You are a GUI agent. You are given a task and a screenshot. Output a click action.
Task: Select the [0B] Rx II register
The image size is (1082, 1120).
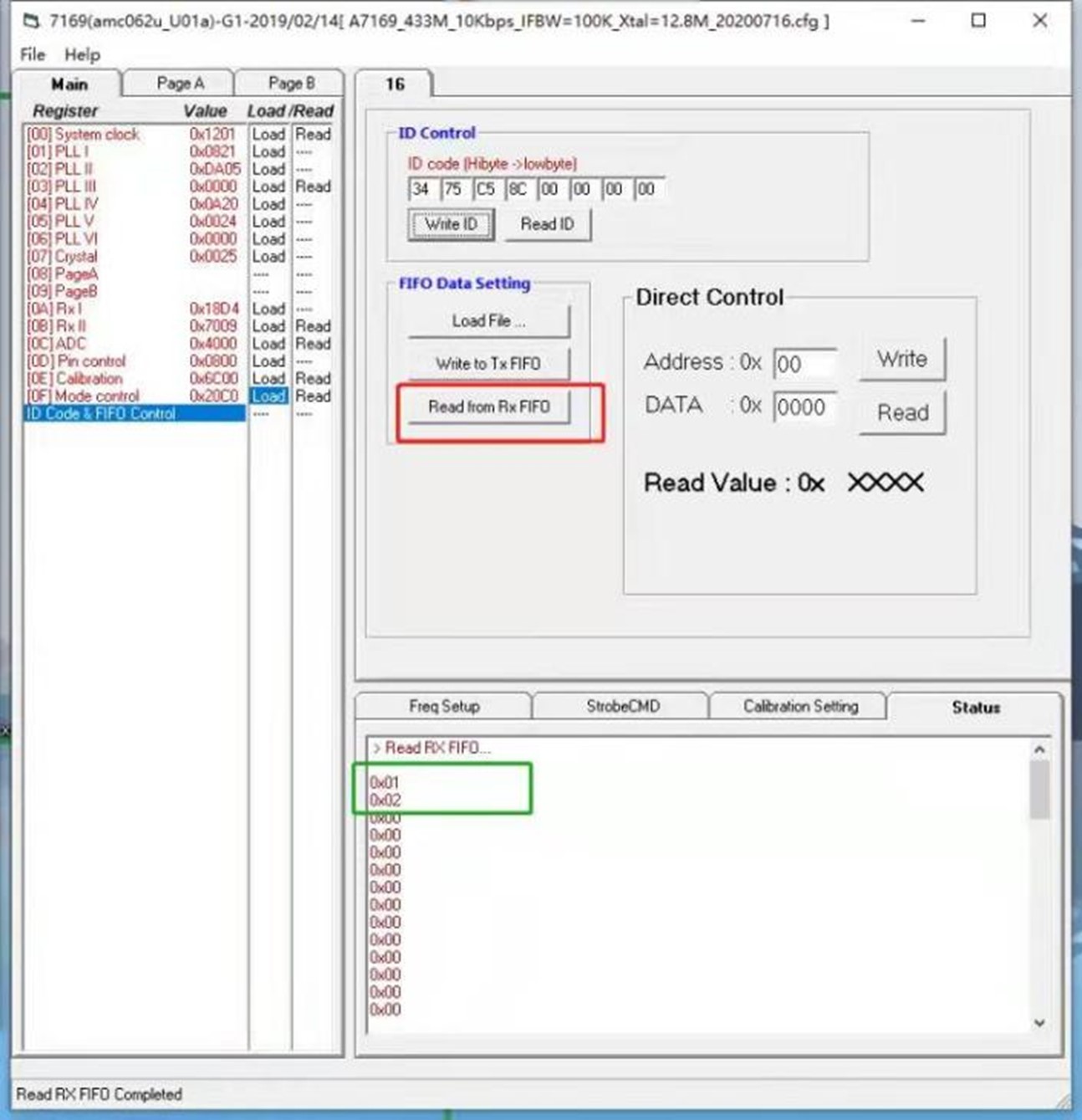[57, 326]
